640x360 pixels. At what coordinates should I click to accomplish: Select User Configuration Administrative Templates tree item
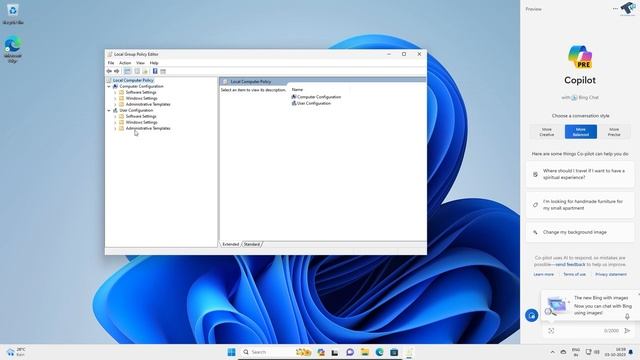pyautogui.click(x=148, y=129)
